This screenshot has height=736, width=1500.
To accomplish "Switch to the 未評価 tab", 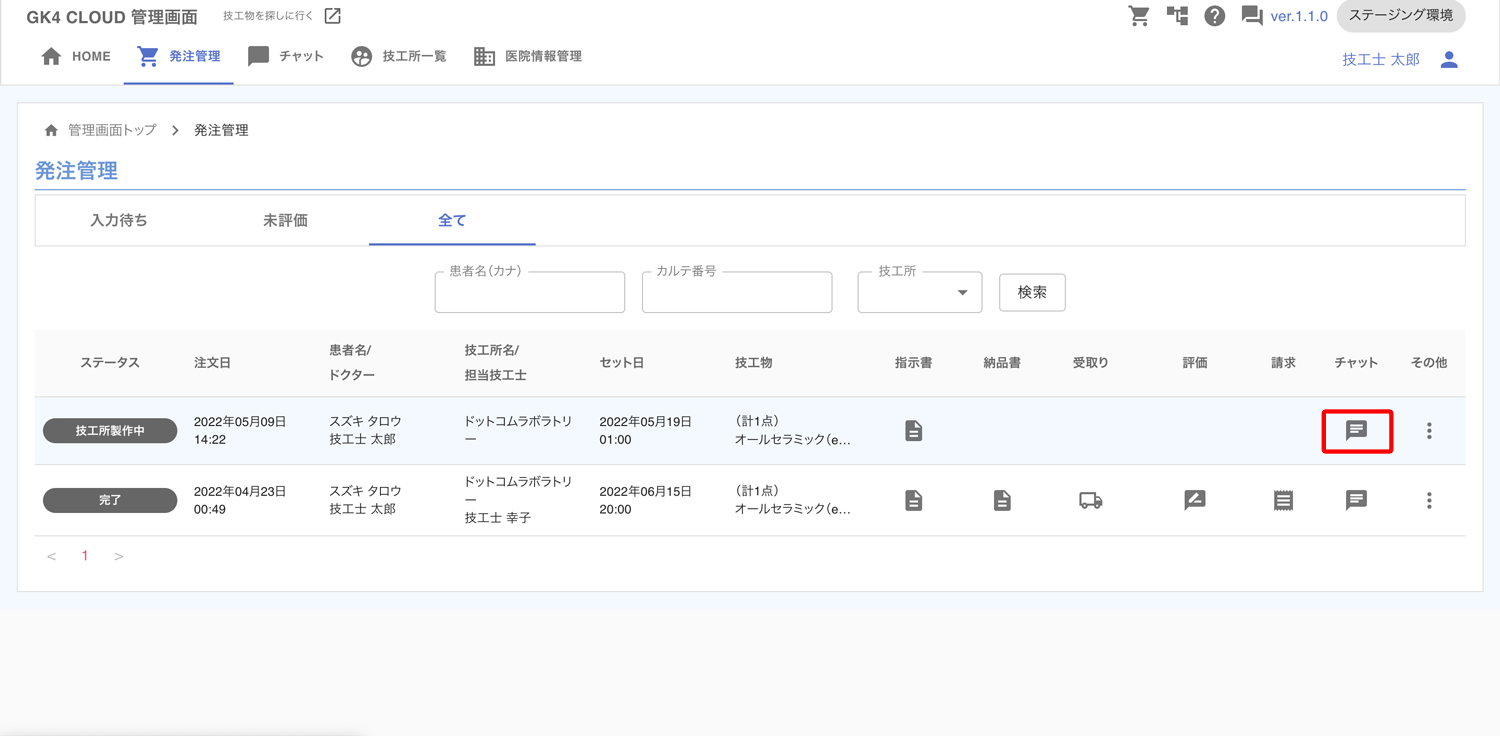I will tap(285, 221).
